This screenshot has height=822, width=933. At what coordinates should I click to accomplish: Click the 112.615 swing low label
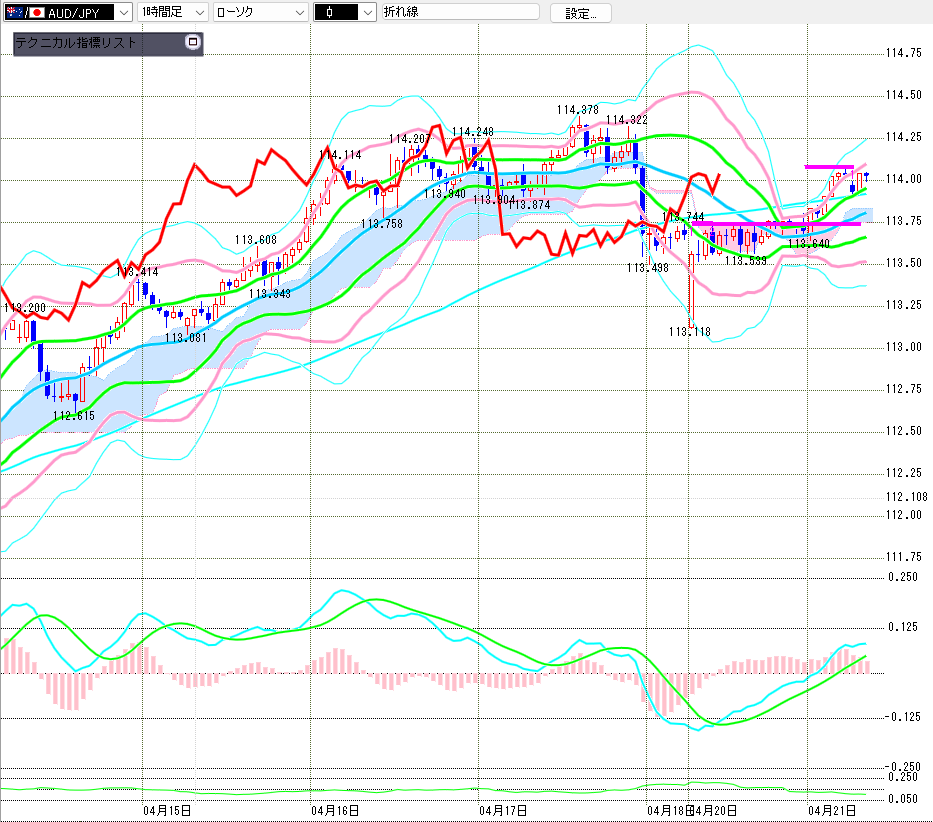point(73,415)
